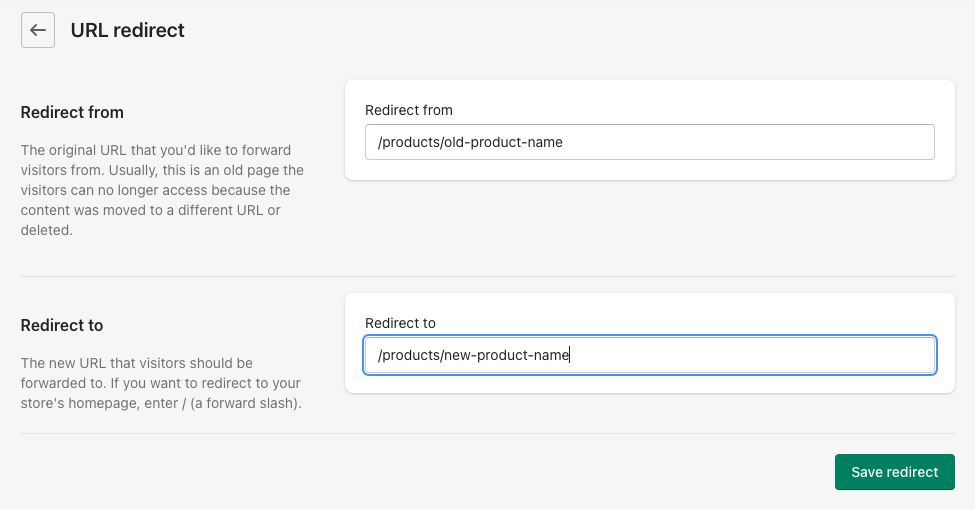Click the back arrow icon
Image resolution: width=975 pixels, height=509 pixels.
coord(37,30)
